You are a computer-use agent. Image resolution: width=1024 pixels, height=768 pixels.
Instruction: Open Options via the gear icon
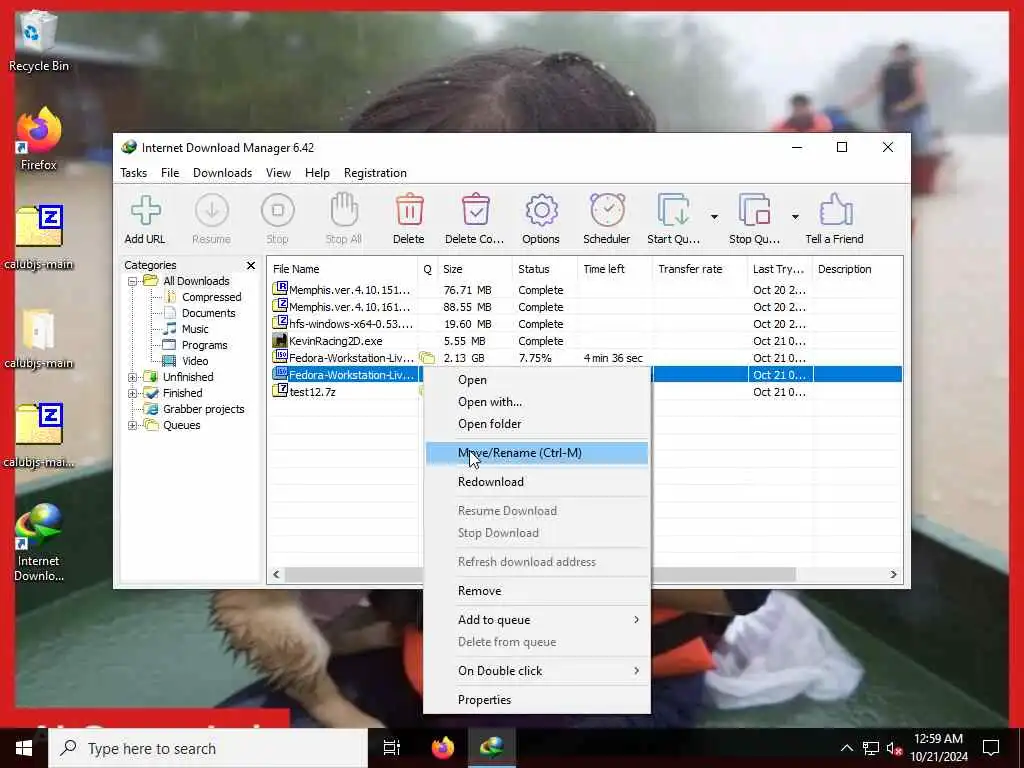pyautogui.click(x=541, y=210)
